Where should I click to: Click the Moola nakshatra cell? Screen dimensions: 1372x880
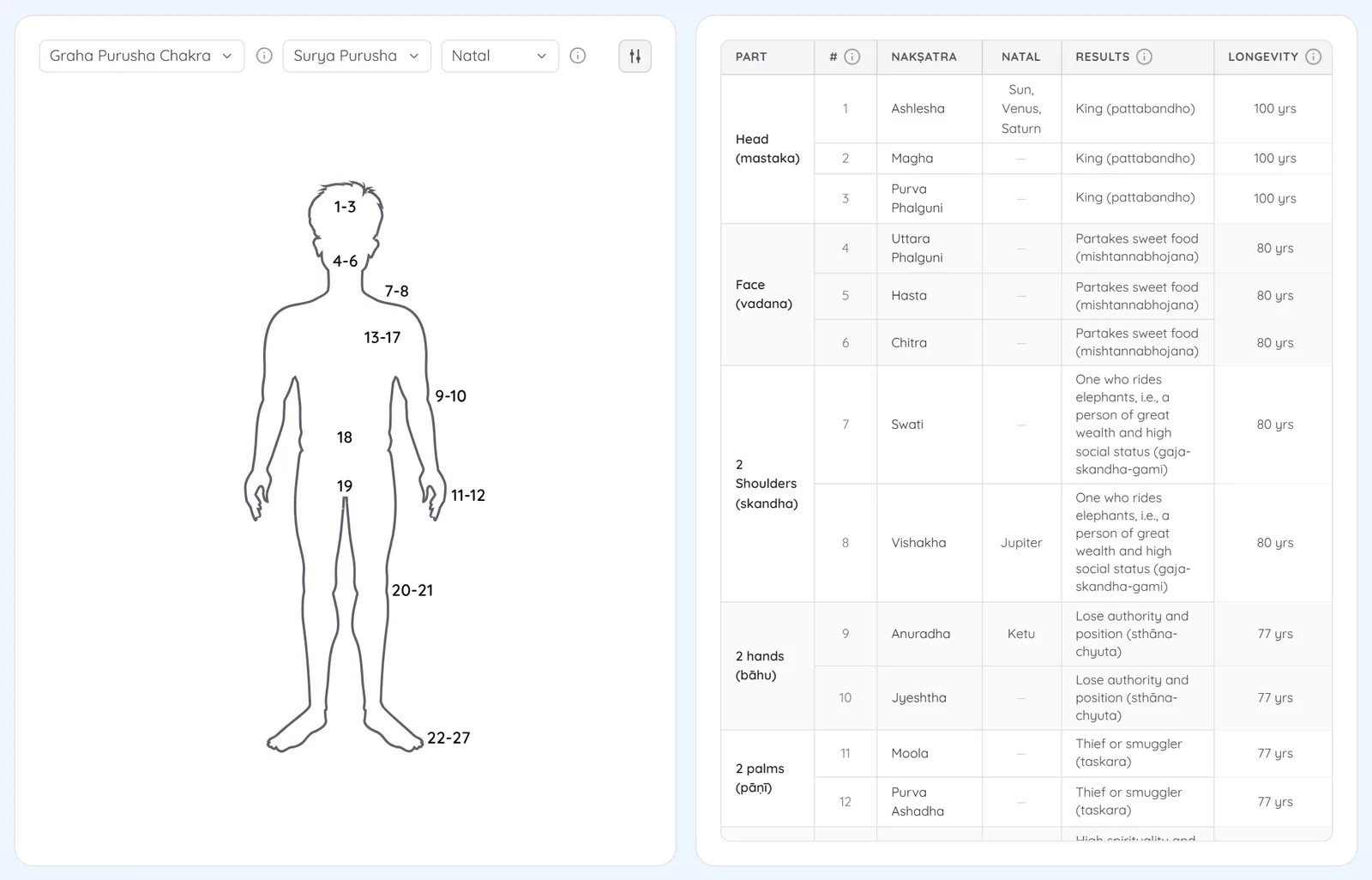929,753
